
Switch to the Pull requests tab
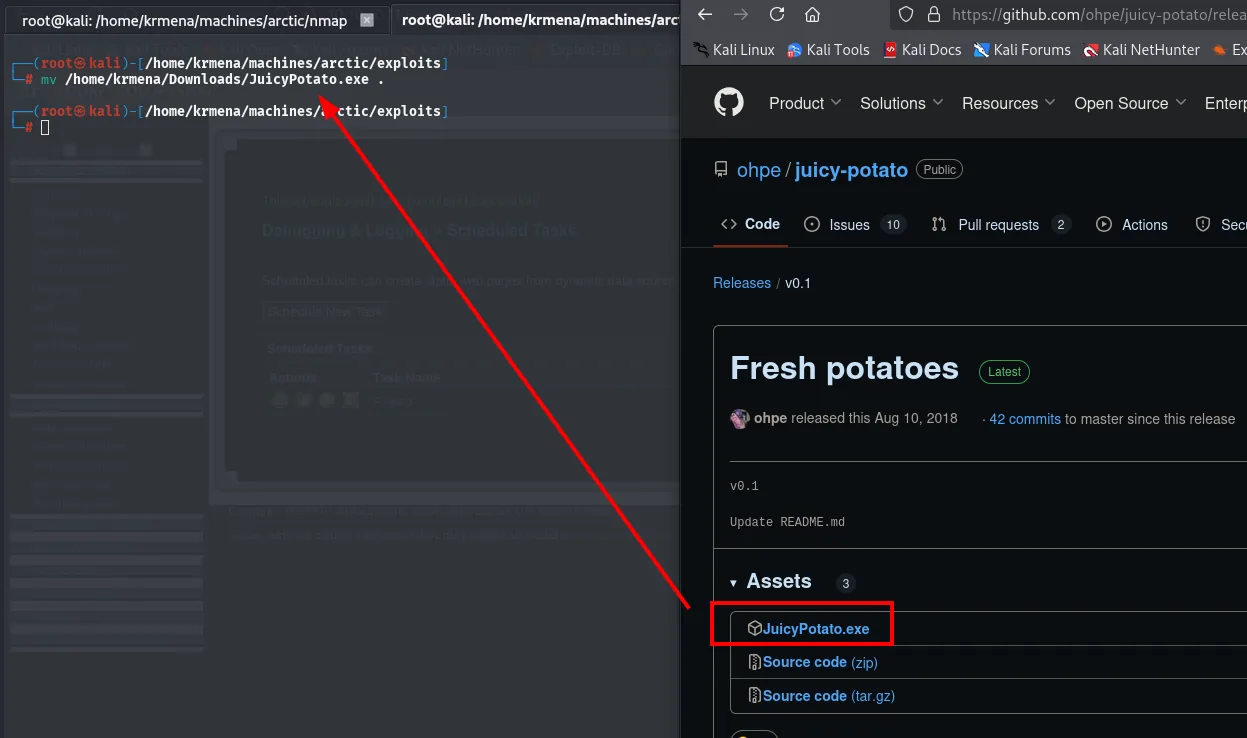tap(1000, 224)
